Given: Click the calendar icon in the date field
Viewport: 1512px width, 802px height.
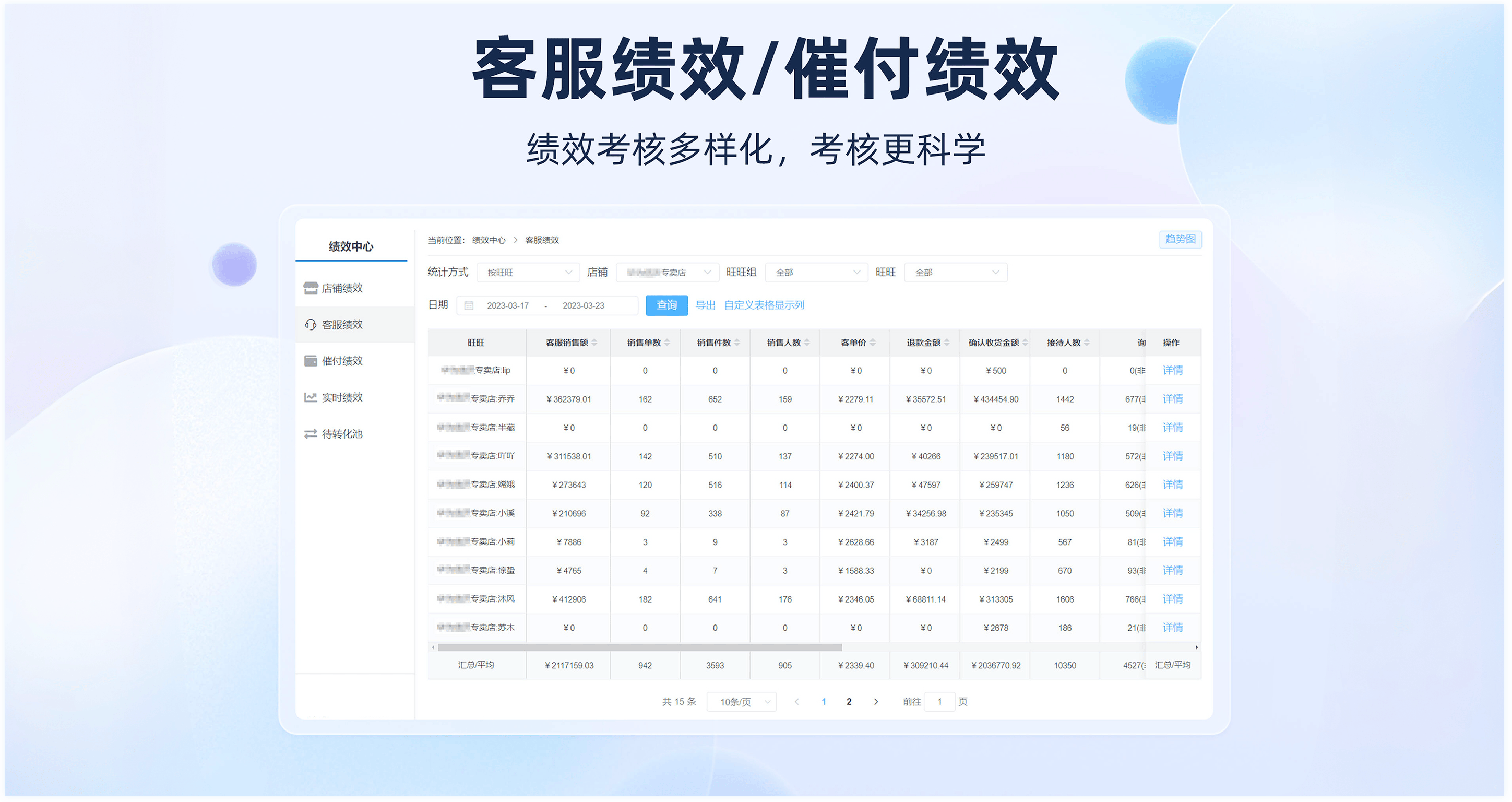Looking at the screenshot, I should tap(469, 306).
